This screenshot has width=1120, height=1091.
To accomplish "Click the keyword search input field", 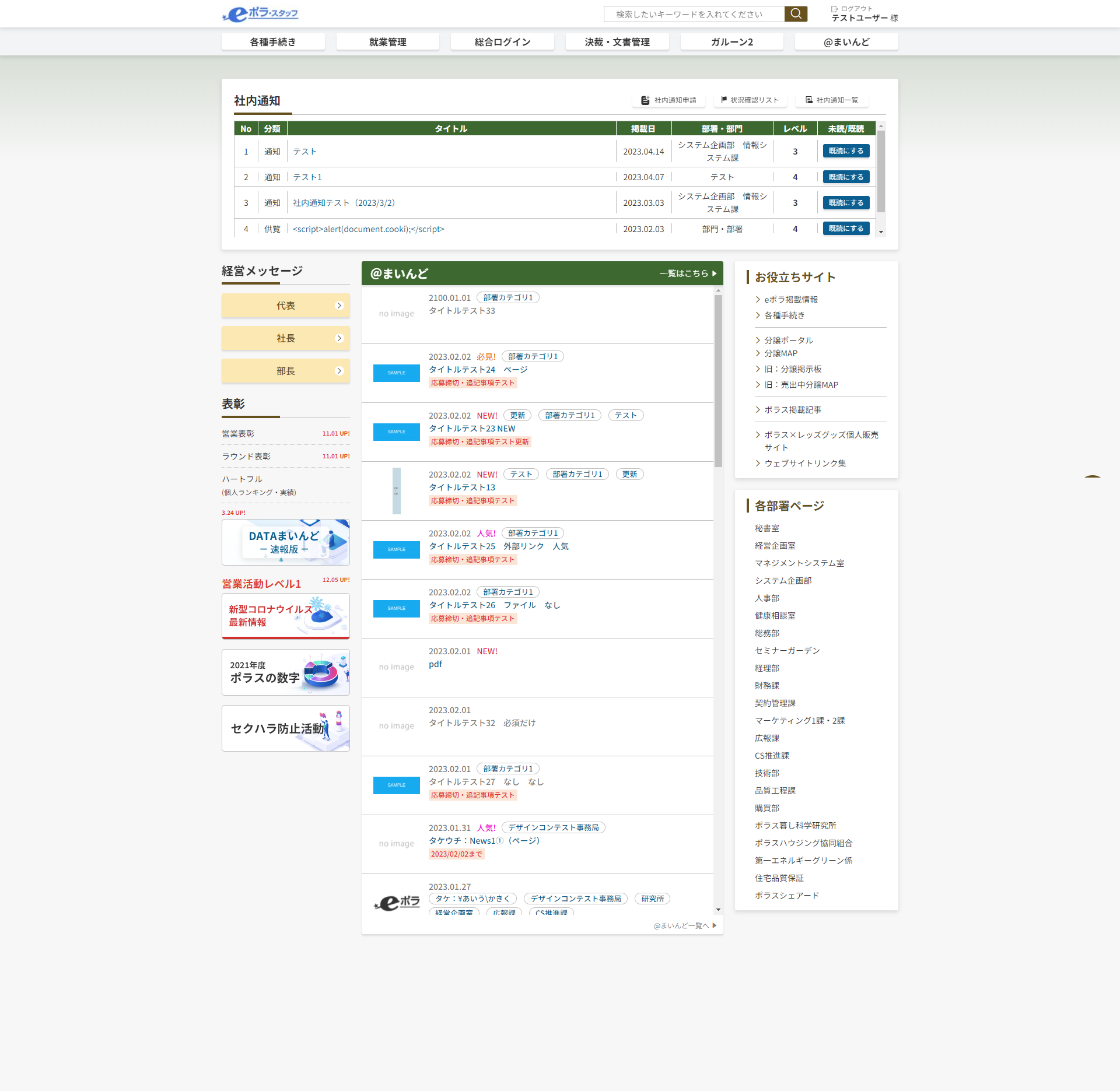I will pyautogui.click(x=694, y=14).
